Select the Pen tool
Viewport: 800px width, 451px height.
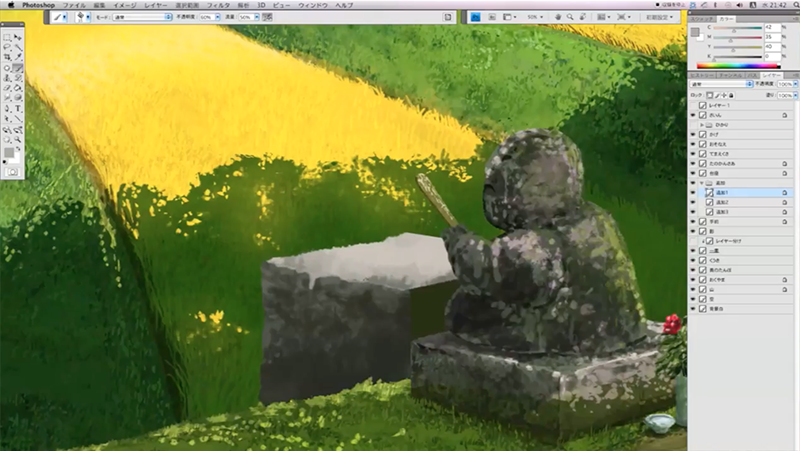click(x=7, y=108)
